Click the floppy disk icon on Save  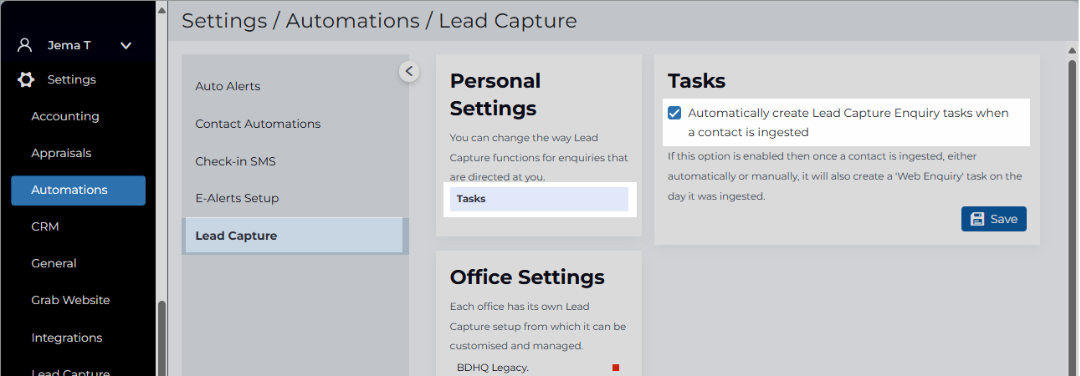pyautogui.click(x=977, y=219)
